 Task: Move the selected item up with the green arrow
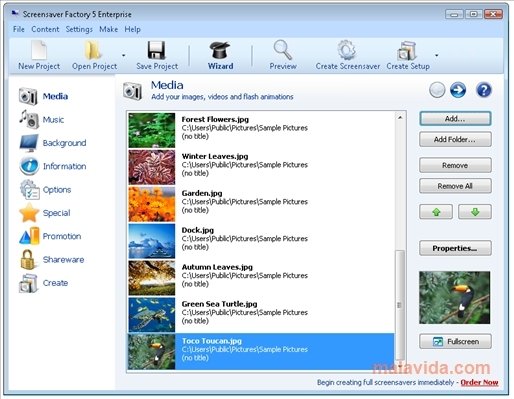pyautogui.click(x=436, y=212)
